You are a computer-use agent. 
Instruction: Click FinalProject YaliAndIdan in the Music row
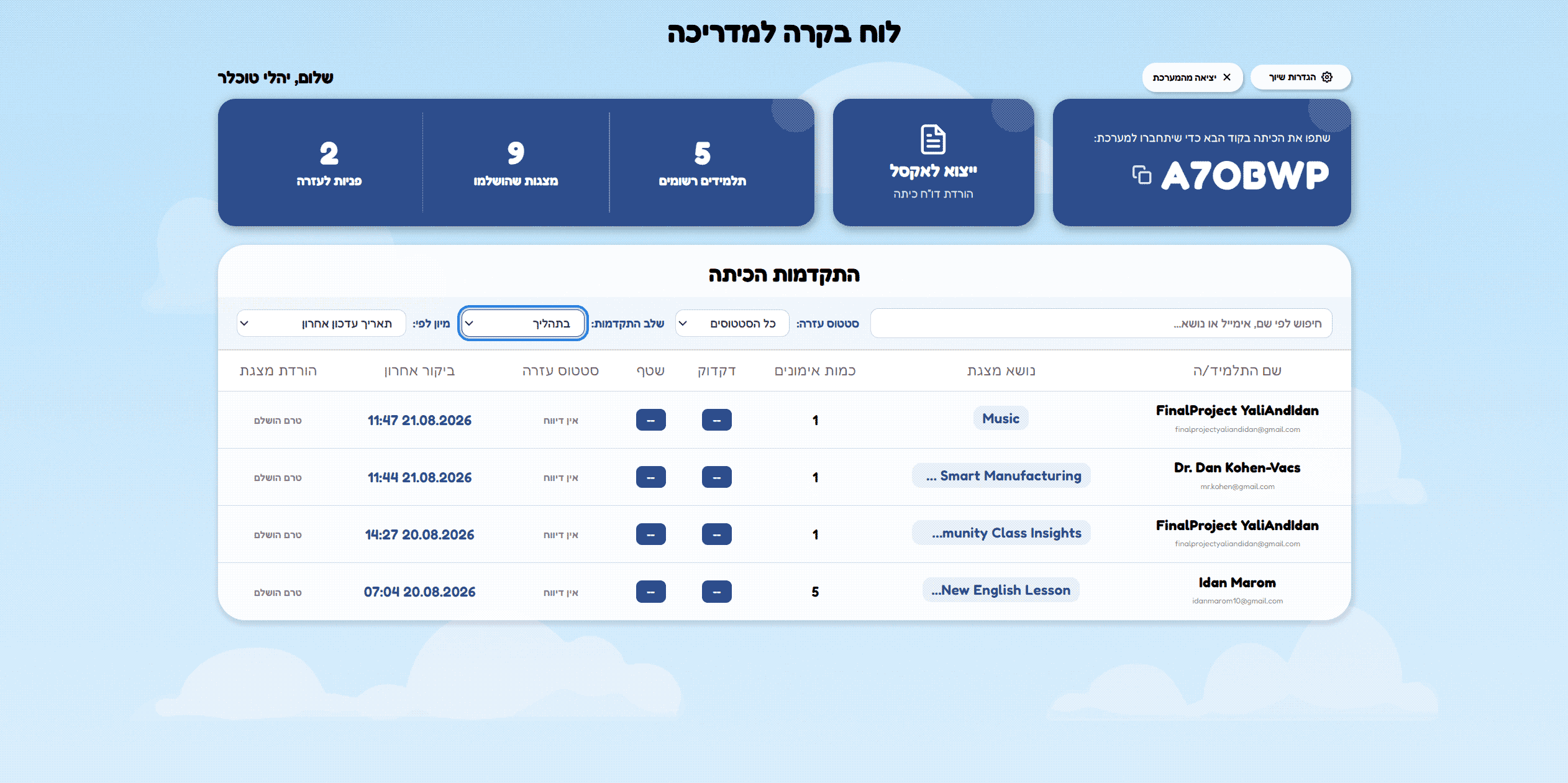(x=1237, y=410)
